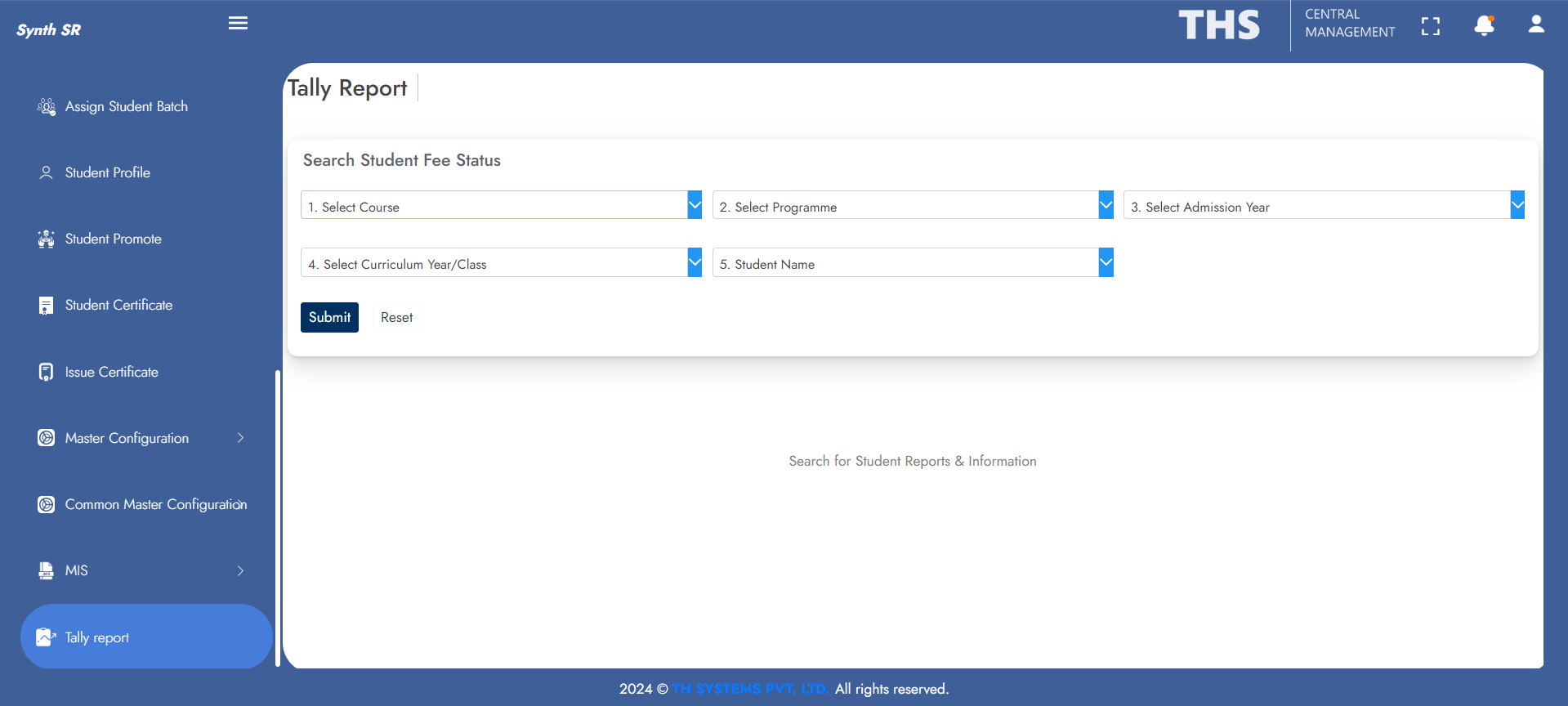Click the Assign Student Batch icon
1568x706 pixels.
pyautogui.click(x=47, y=106)
